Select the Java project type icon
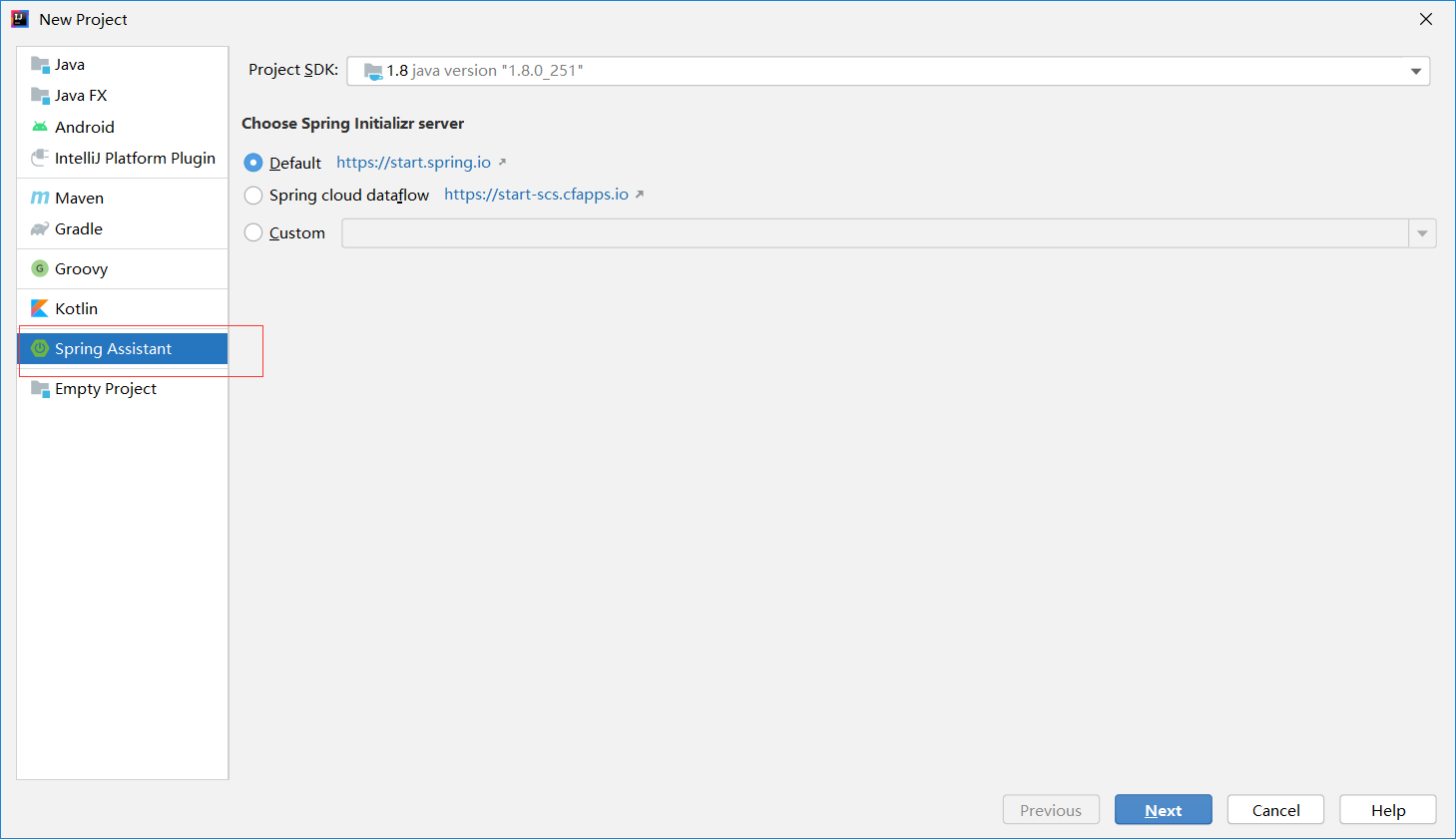Viewport: 1456px width, 839px height. (x=40, y=65)
